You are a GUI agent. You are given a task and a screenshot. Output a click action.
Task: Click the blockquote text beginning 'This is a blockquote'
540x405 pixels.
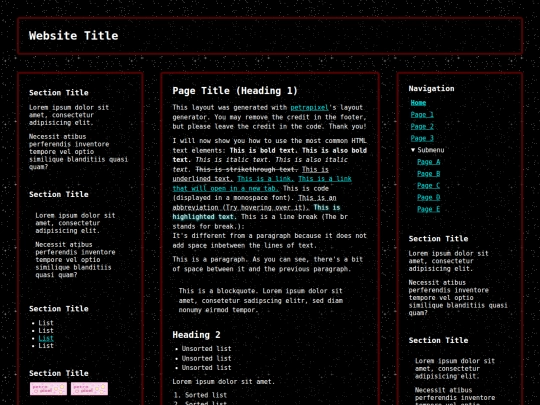click(261, 300)
